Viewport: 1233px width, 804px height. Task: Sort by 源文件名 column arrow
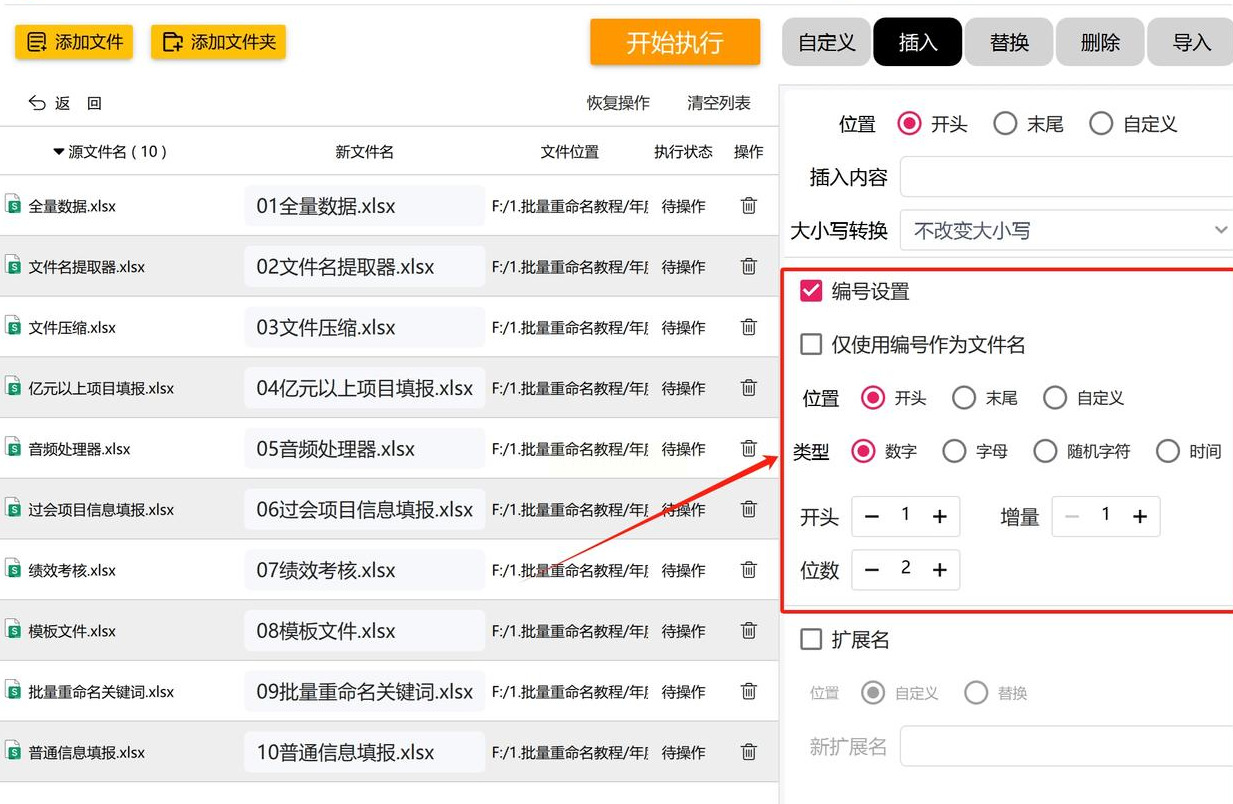[x=58, y=152]
